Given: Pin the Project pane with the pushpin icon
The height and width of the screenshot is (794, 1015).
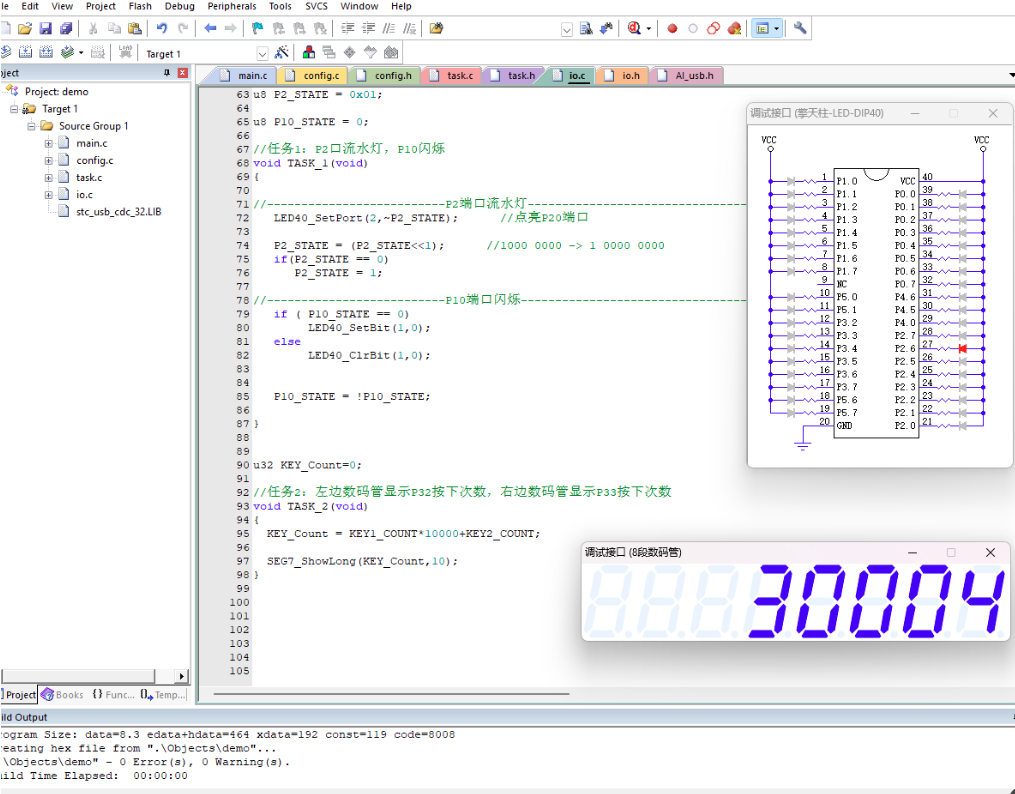Looking at the screenshot, I should click(166, 73).
